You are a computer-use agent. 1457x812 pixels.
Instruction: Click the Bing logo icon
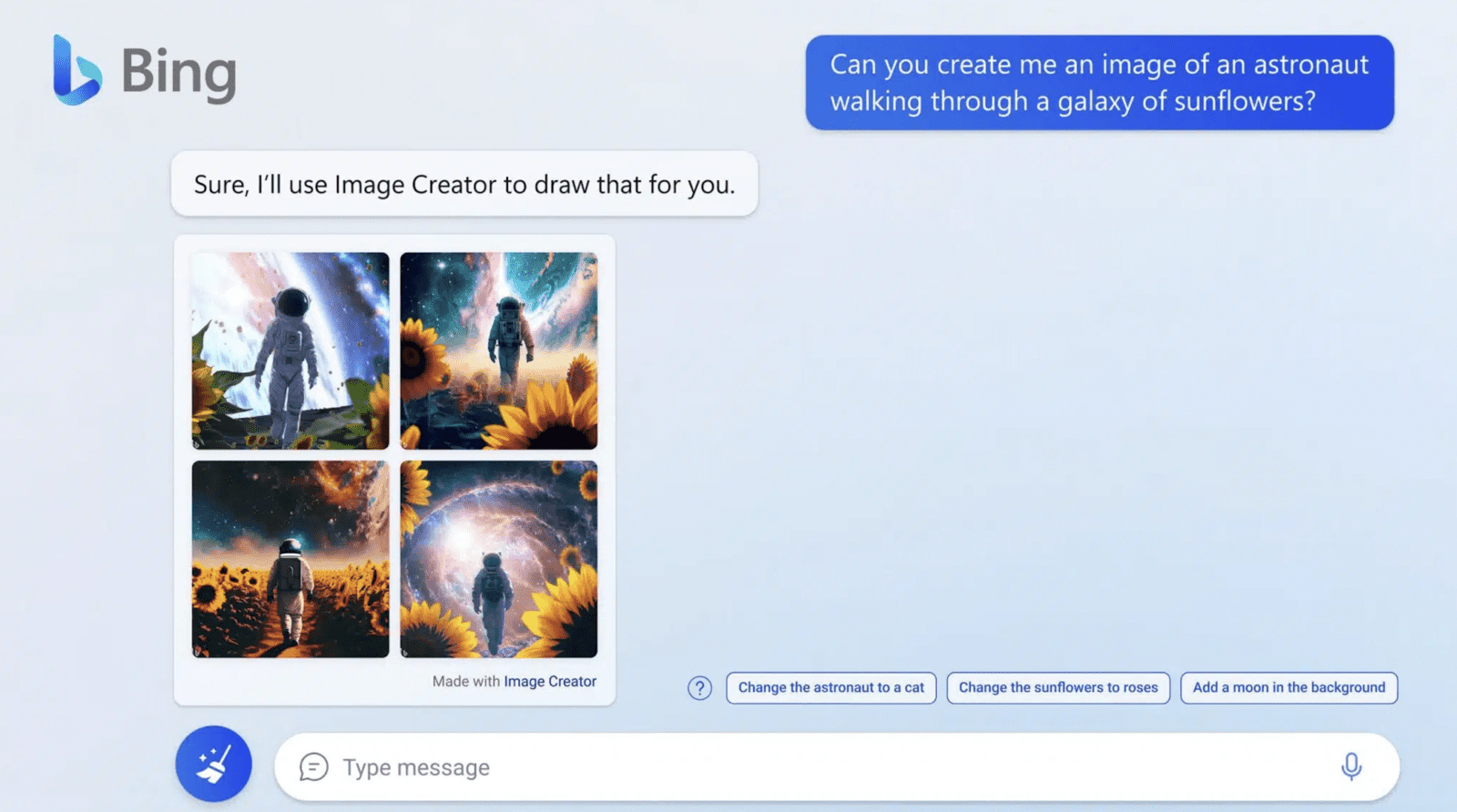point(76,70)
